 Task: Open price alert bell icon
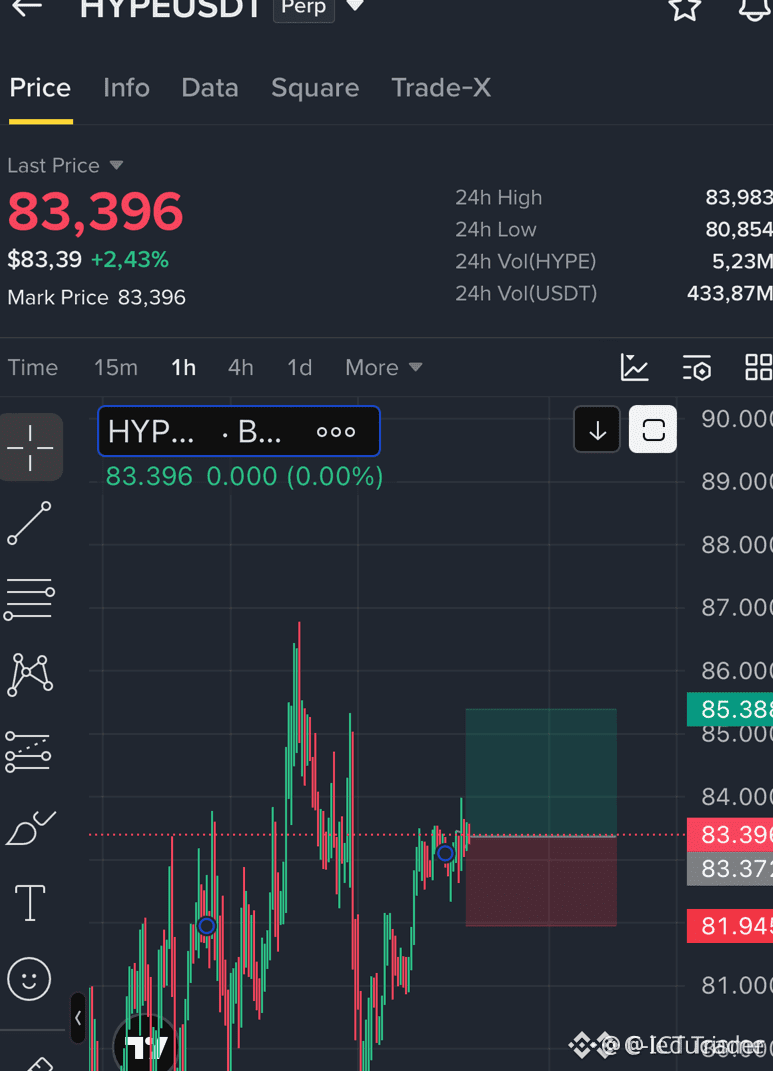(x=755, y=8)
